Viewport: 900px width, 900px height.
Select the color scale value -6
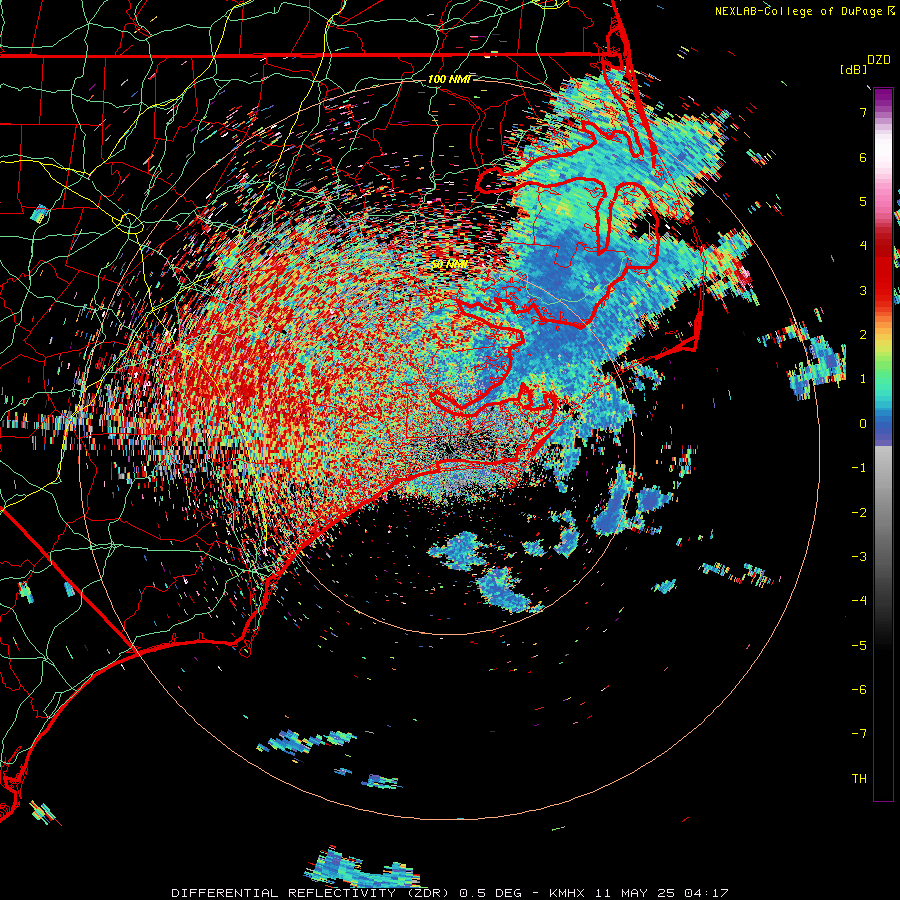tap(859, 690)
